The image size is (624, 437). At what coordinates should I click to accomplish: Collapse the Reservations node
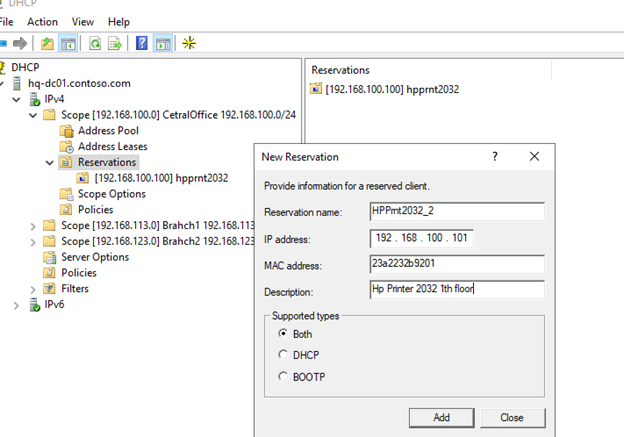tap(49, 163)
